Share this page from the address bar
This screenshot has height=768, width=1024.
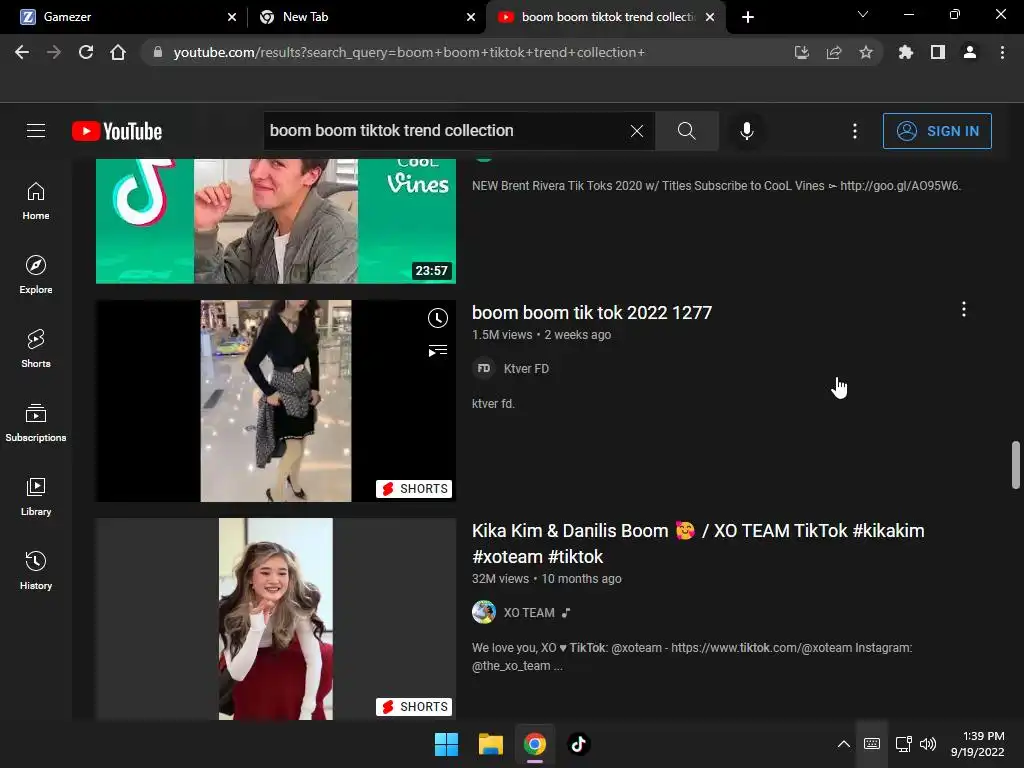click(833, 52)
